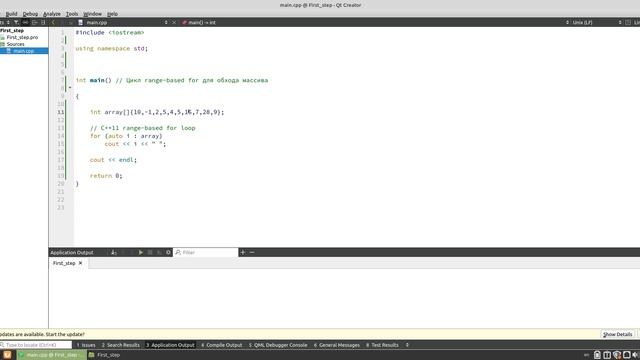This screenshot has height=360, width=640.
Task: Open output settings gear icon
Action: [x=168, y=253]
